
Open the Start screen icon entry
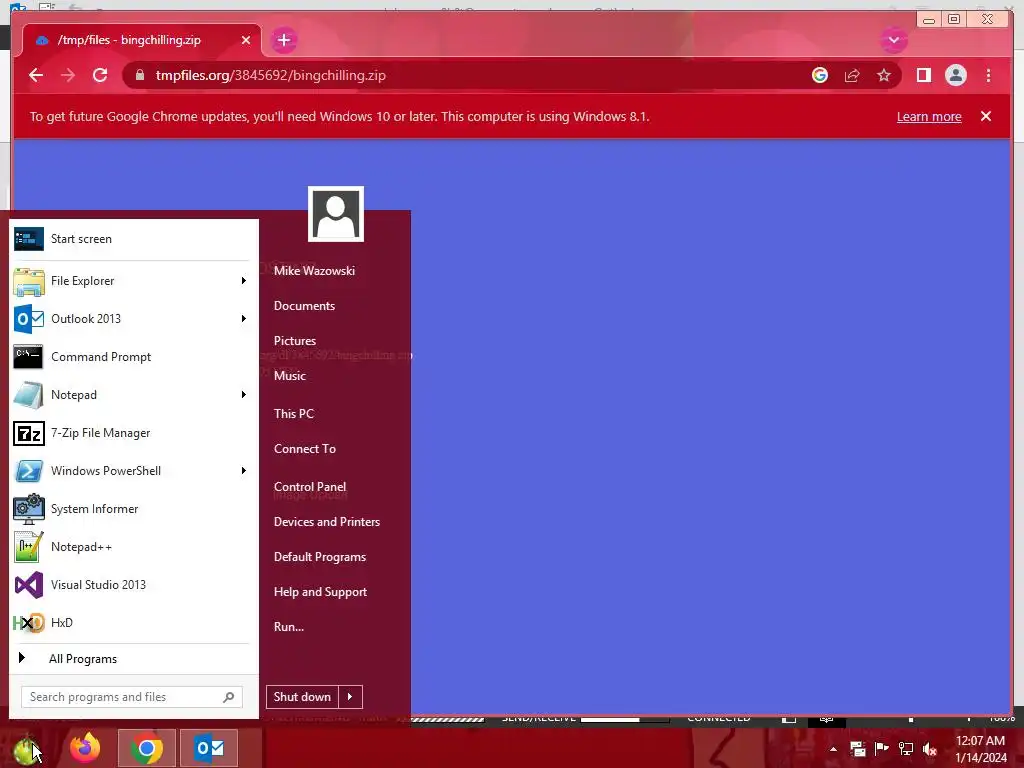point(29,239)
